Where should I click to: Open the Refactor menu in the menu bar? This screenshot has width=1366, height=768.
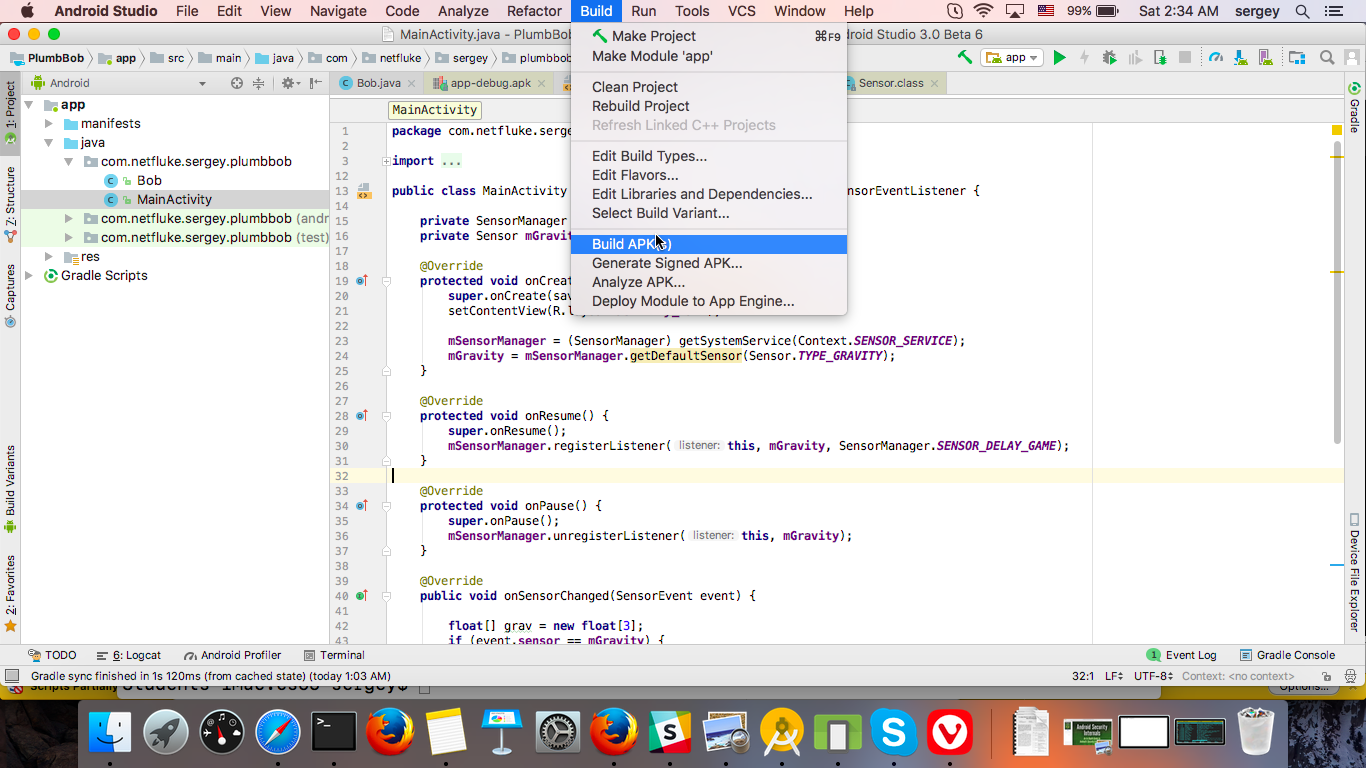pos(534,11)
